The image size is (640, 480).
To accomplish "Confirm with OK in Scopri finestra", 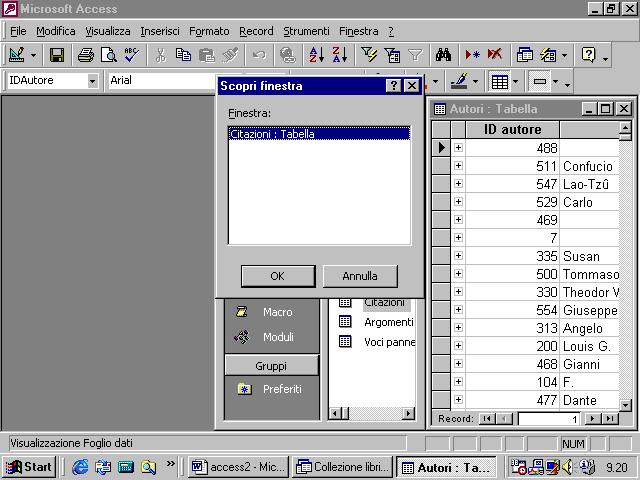I will pos(278,276).
